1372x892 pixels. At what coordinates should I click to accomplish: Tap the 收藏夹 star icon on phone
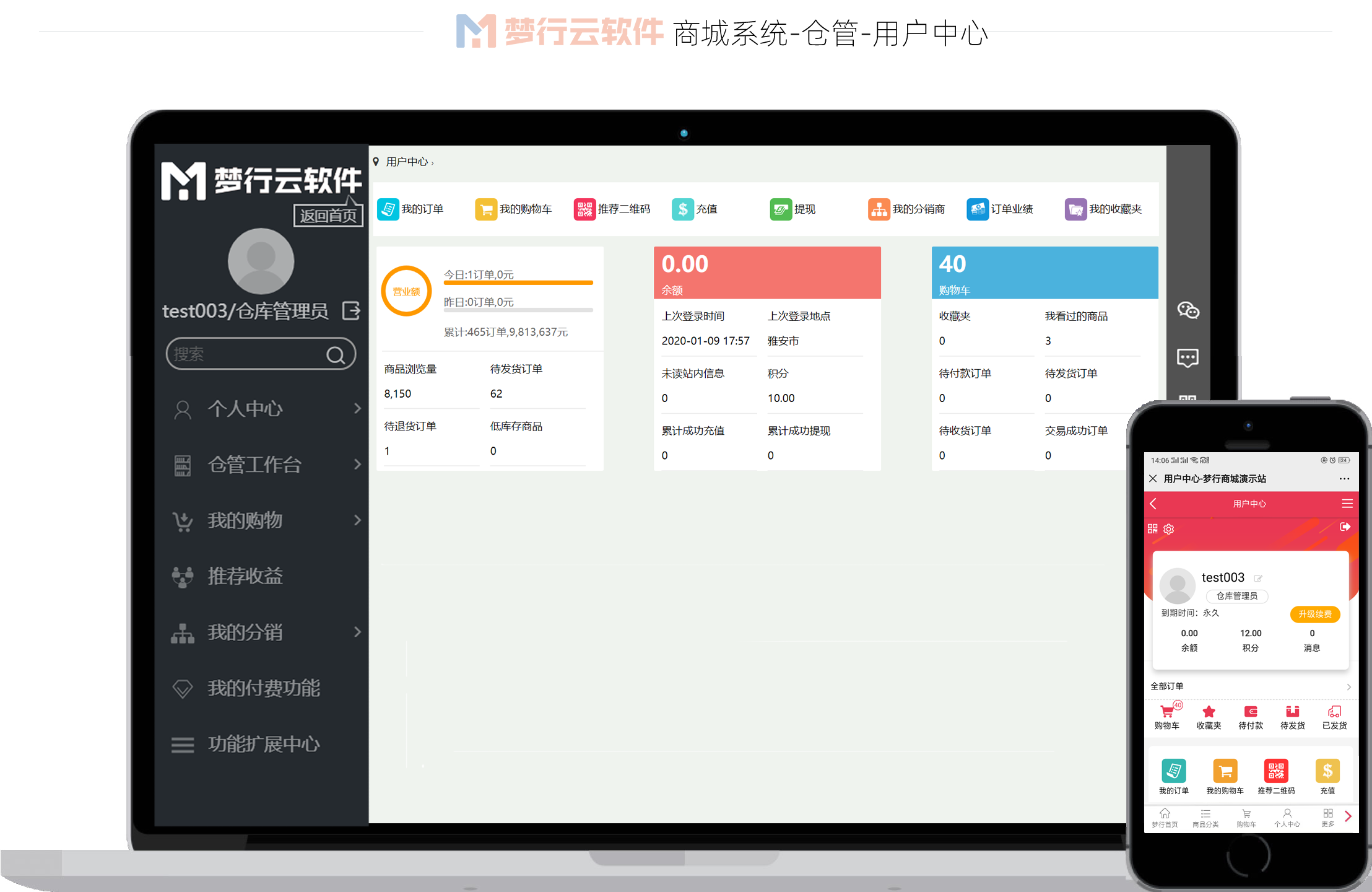pos(1209,711)
